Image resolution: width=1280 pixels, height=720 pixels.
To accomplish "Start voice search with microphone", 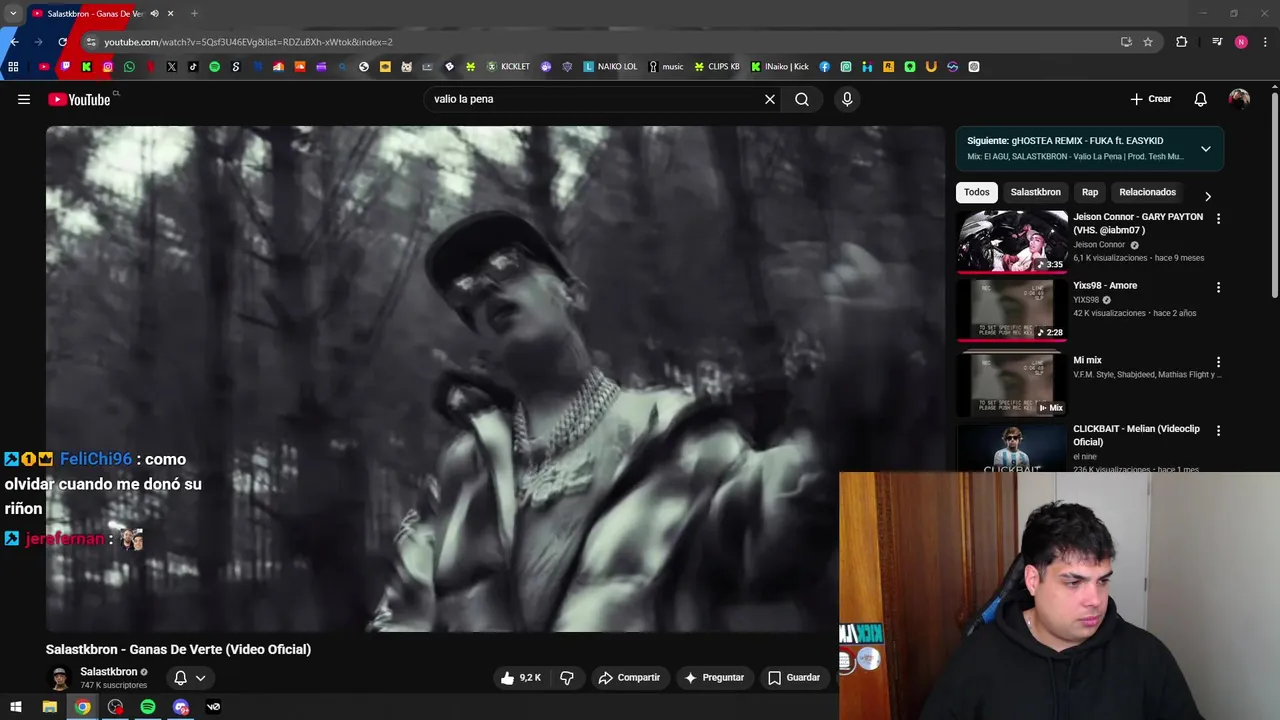I will [x=847, y=99].
